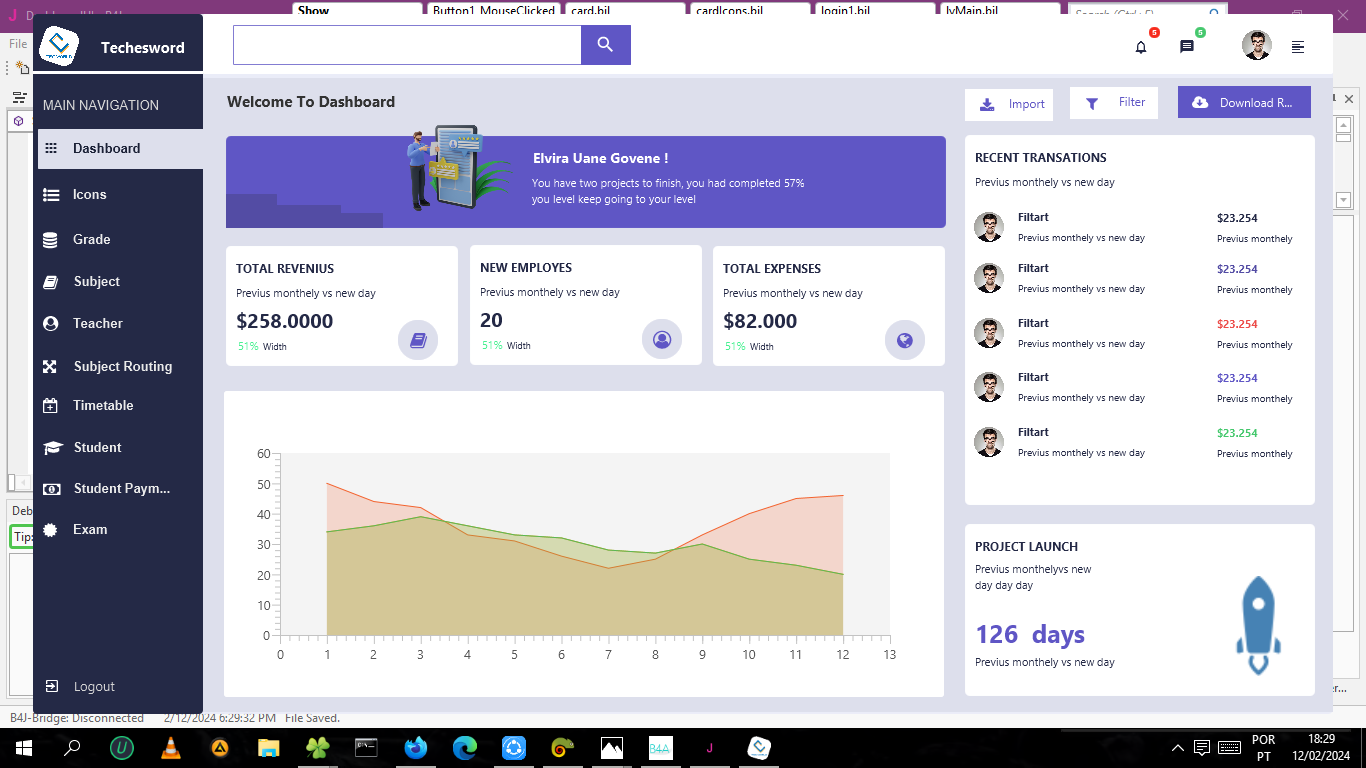Click the Filter button

pyautogui.click(x=1114, y=102)
